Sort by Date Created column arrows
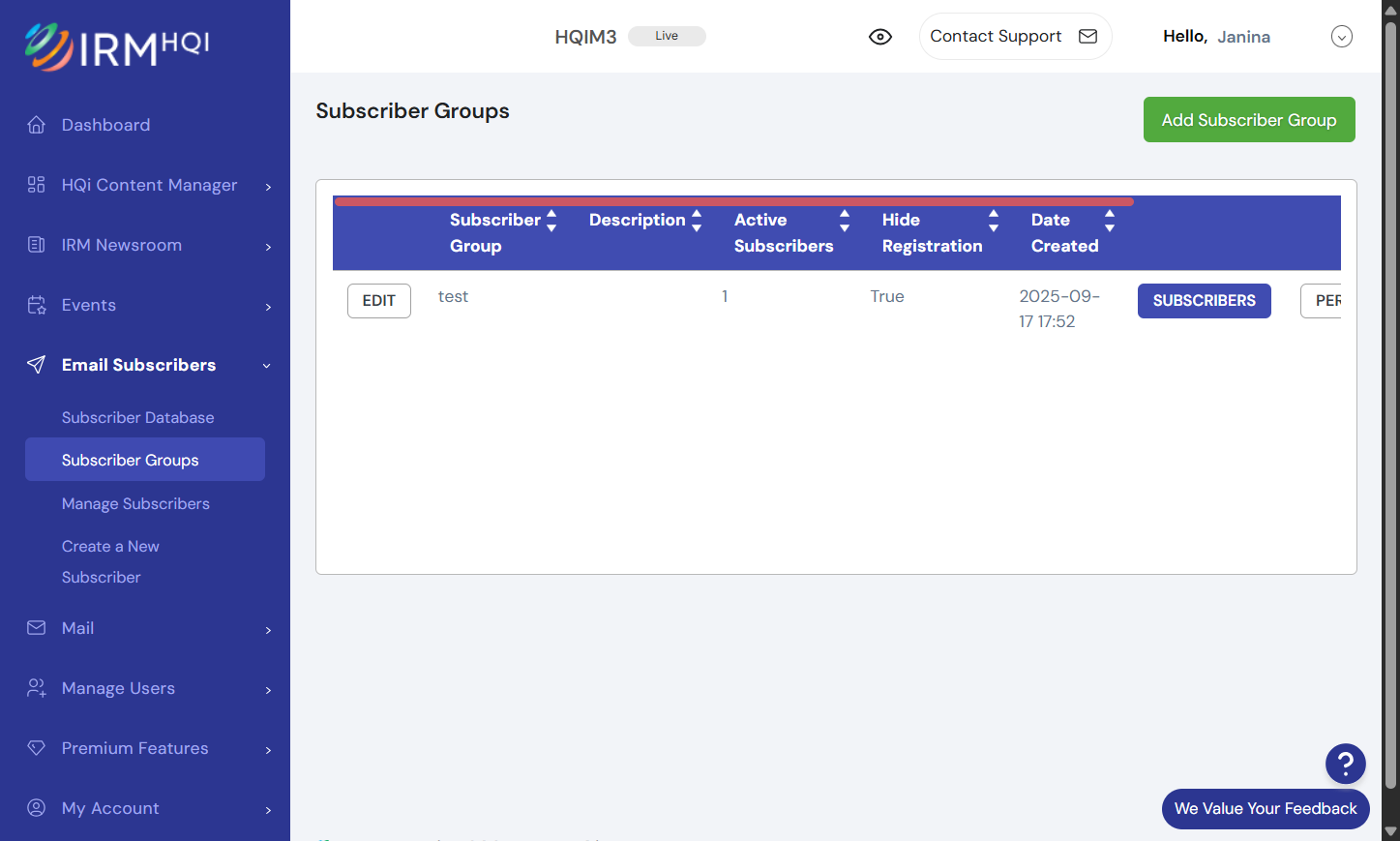Viewport: 1400px width, 841px height. 1110,221
